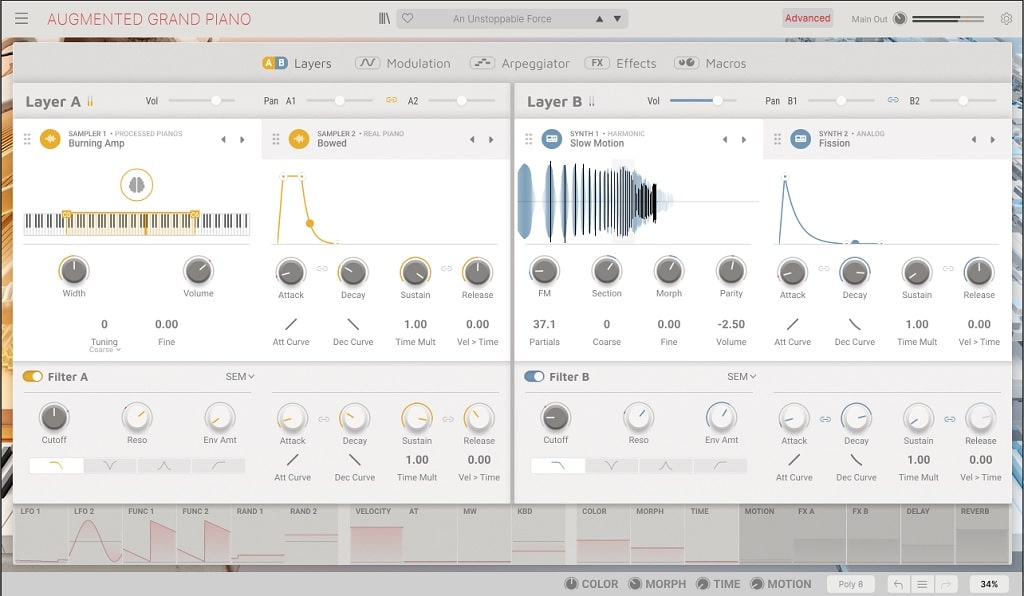Switch to Layers tab
Screen dimensions: 1024x596
(296, 63)
